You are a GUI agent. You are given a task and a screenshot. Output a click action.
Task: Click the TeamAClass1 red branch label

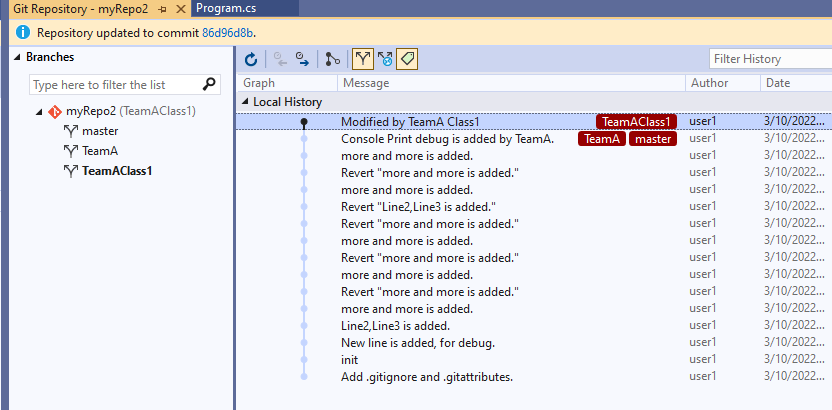[x=636, y=122]
